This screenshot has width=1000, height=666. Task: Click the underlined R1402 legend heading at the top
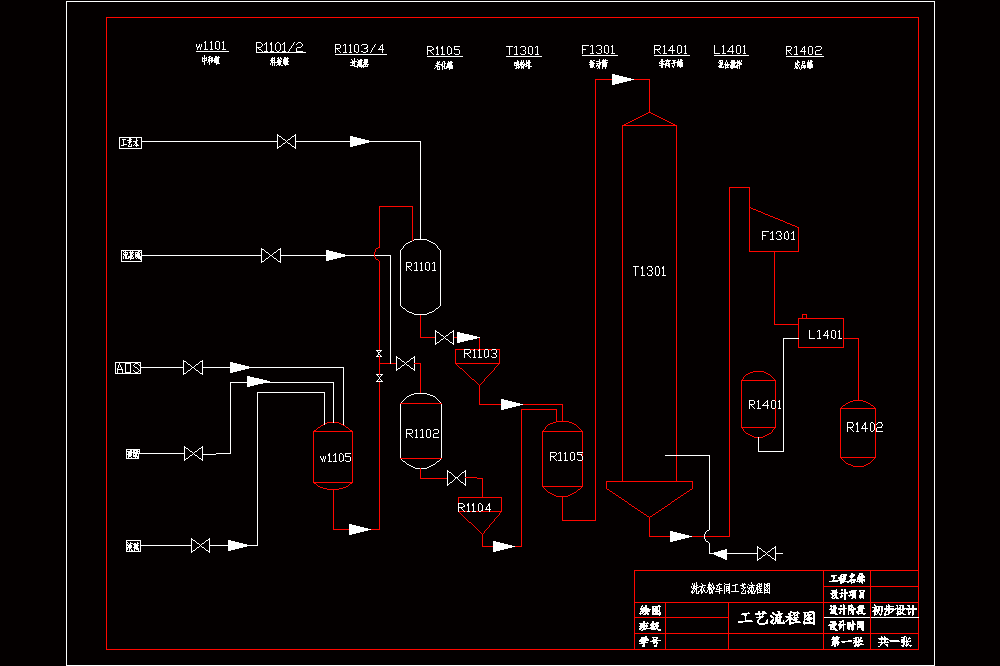pyautogui.click(x=804, y=50)
